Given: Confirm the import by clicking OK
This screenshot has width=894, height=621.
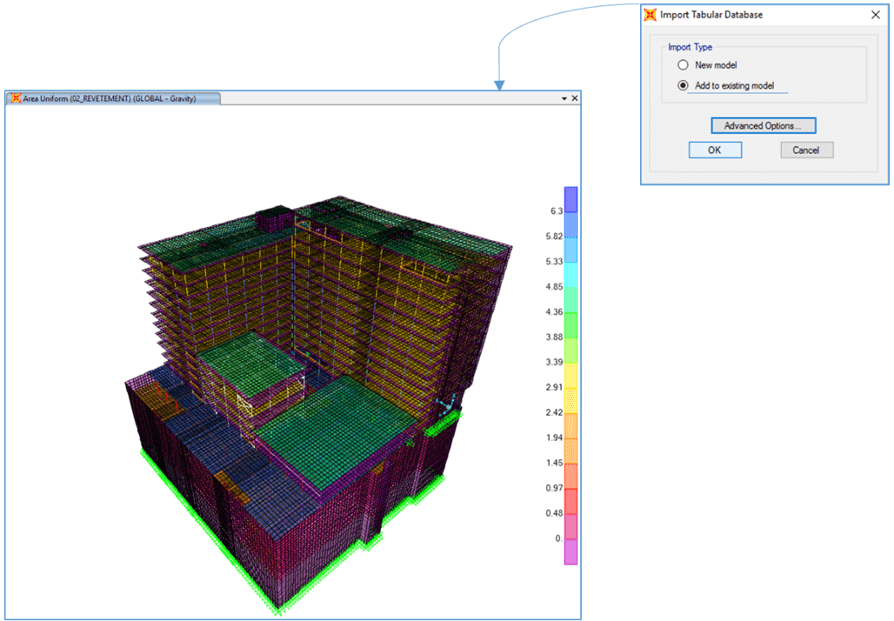Looking at the screenshot, I should 715,149.
